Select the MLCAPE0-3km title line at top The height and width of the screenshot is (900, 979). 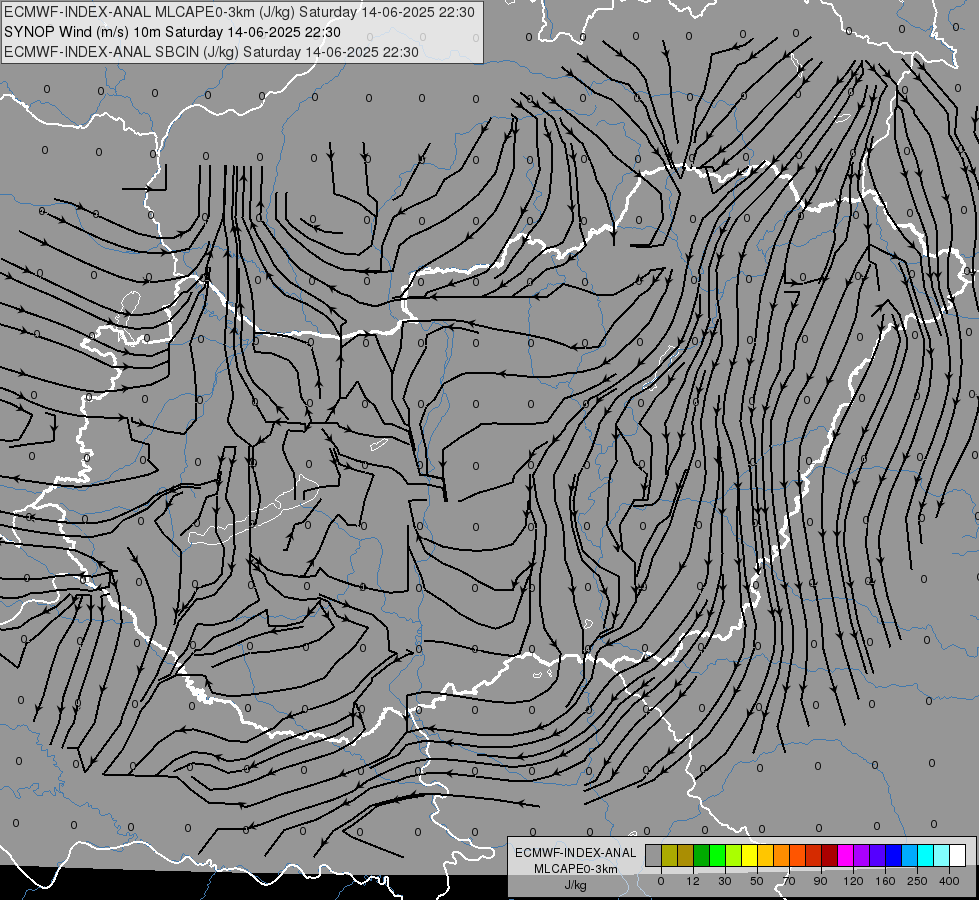(x=239, y=12)
